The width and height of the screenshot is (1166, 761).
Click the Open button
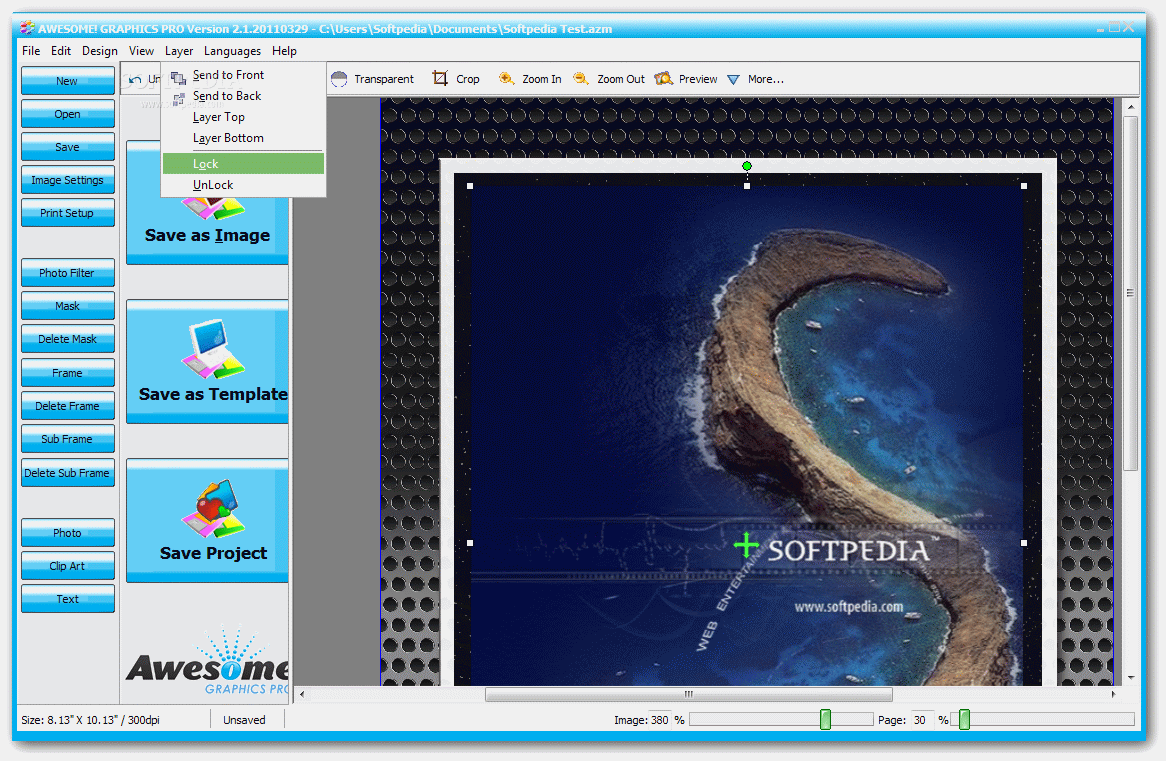coord(68,114)
